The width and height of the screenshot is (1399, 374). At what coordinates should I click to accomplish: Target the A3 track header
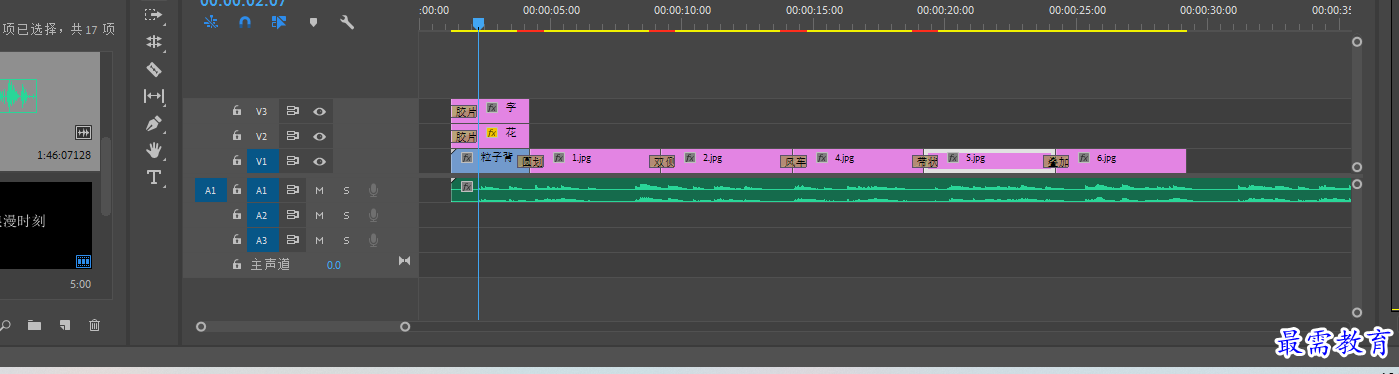pos(261,240)
